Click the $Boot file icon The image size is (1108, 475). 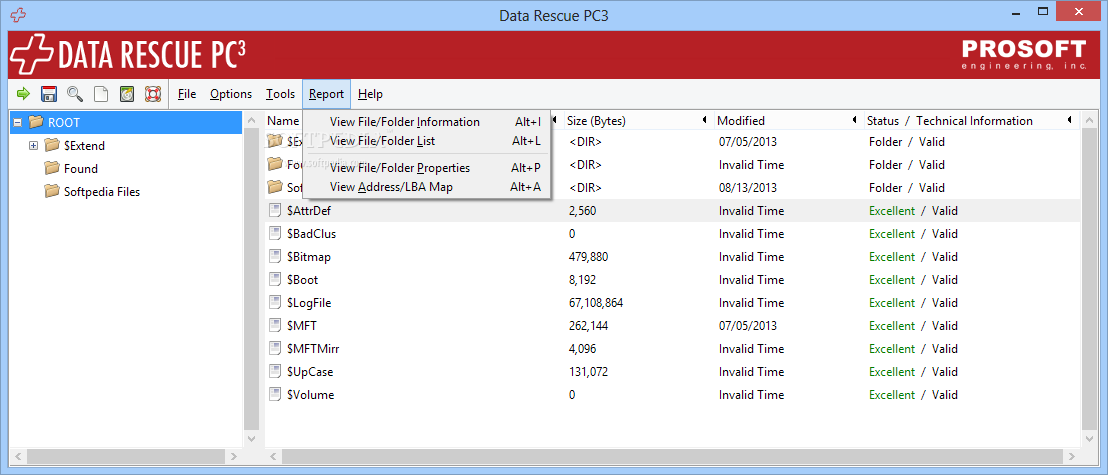275,279
